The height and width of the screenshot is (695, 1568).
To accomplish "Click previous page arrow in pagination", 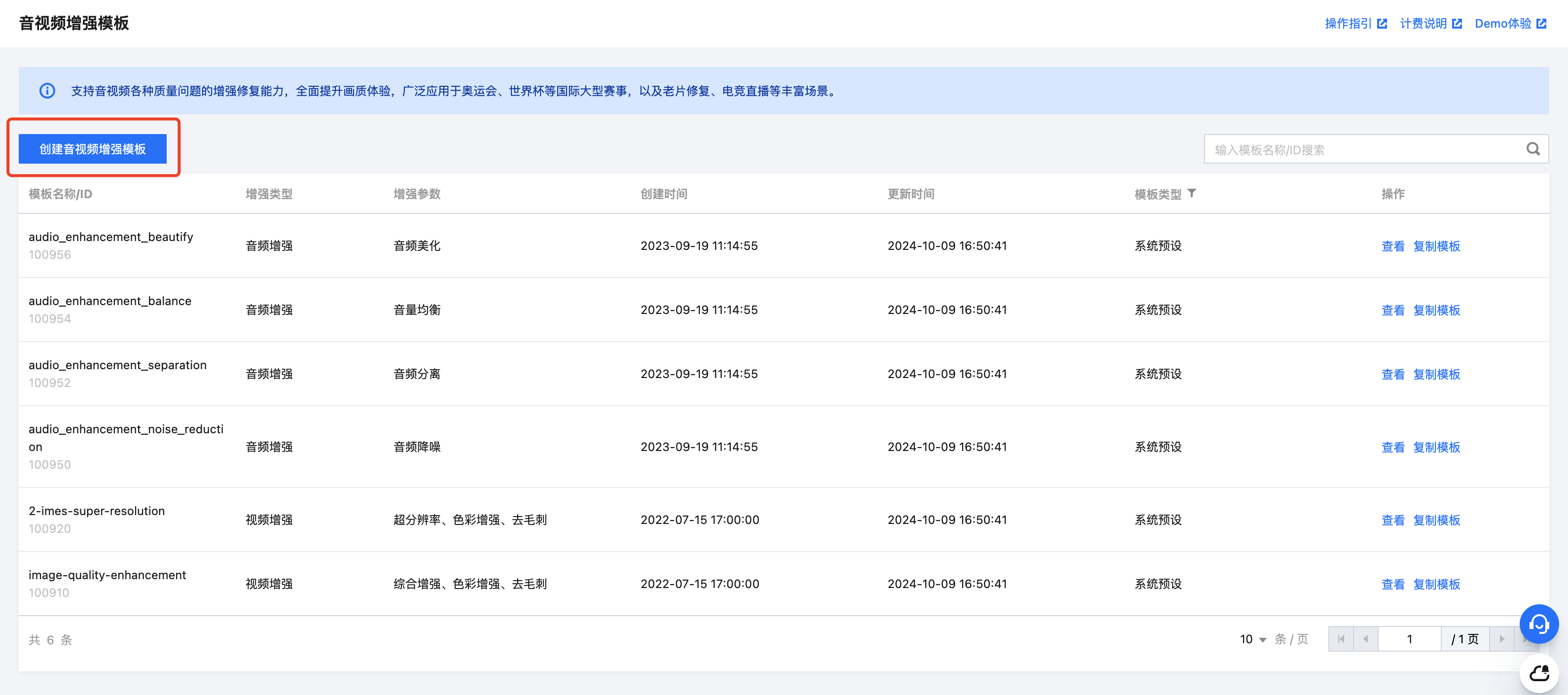I will 1365,639.
